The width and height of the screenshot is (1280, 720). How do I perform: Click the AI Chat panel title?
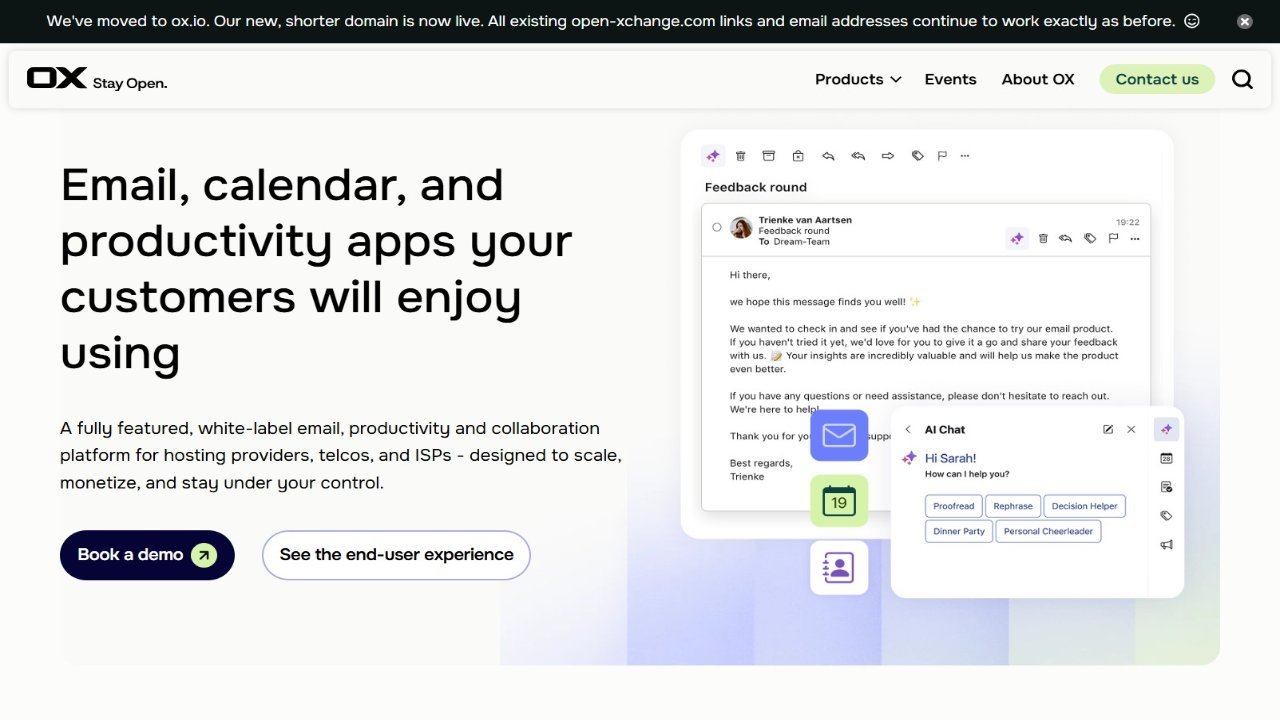(945, 430)
